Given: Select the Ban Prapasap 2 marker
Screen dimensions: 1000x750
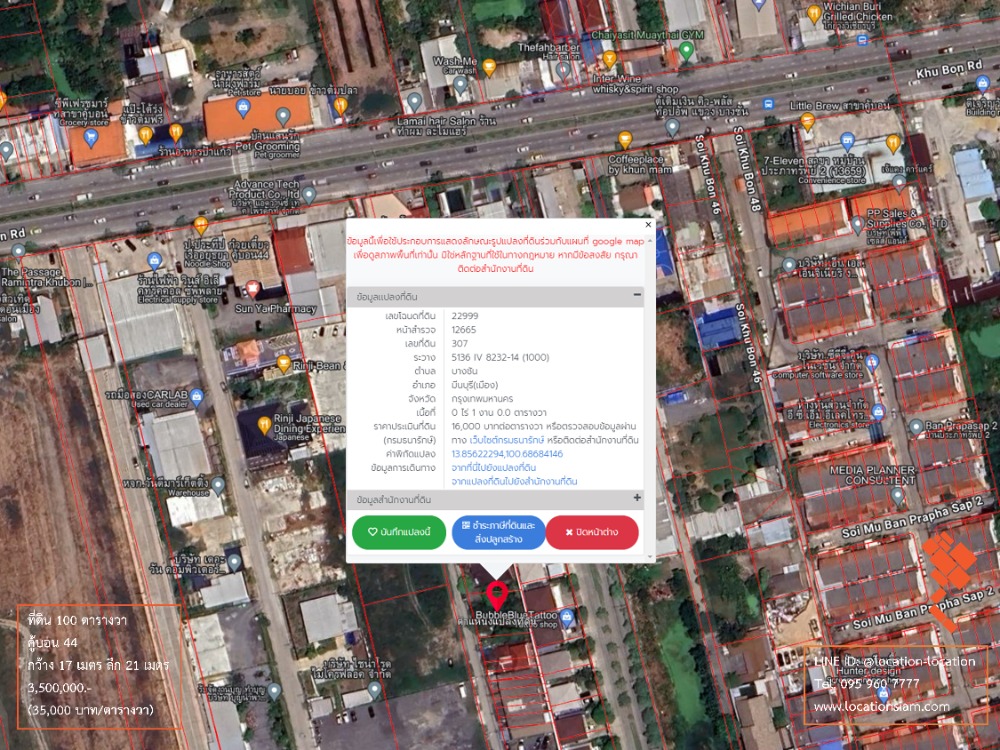Looking at the screenshot, I should tap(916, 426).
